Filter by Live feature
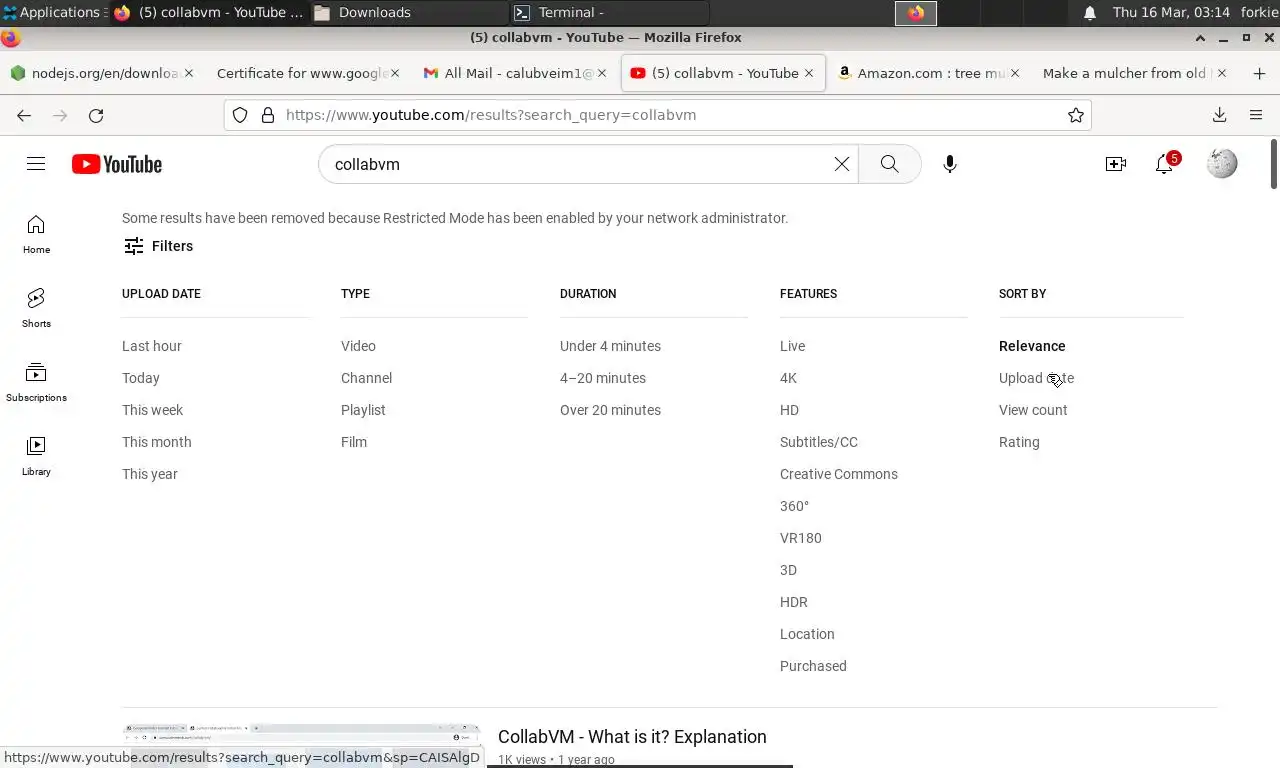This screenshot has width=1280, height=768. (x=792, y=346)
